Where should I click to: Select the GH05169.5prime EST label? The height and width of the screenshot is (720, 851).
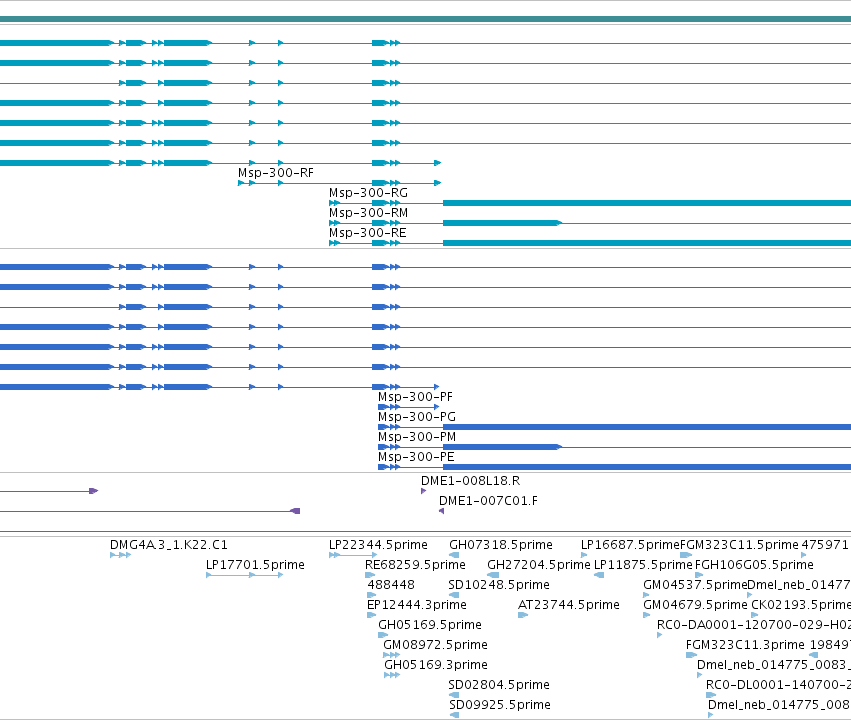(x=430, y=626)
